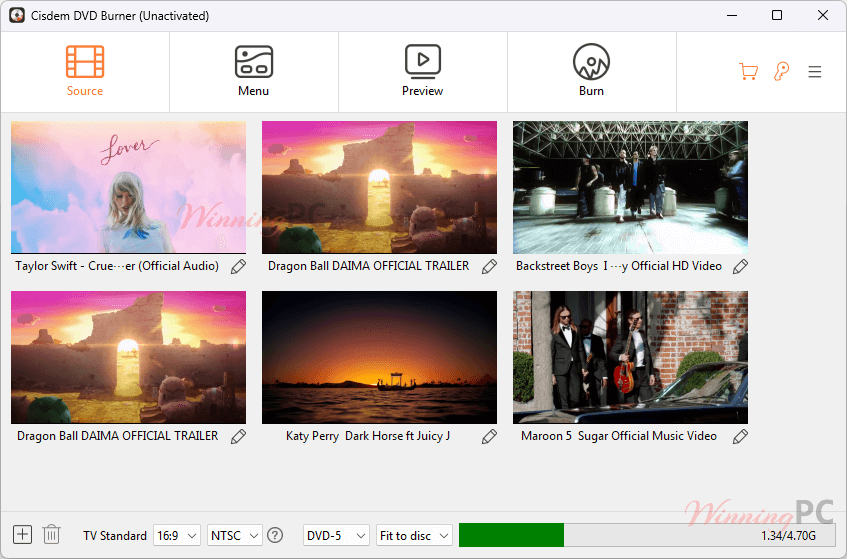
Task: Open the Preview tab
Action: (422, 71)
